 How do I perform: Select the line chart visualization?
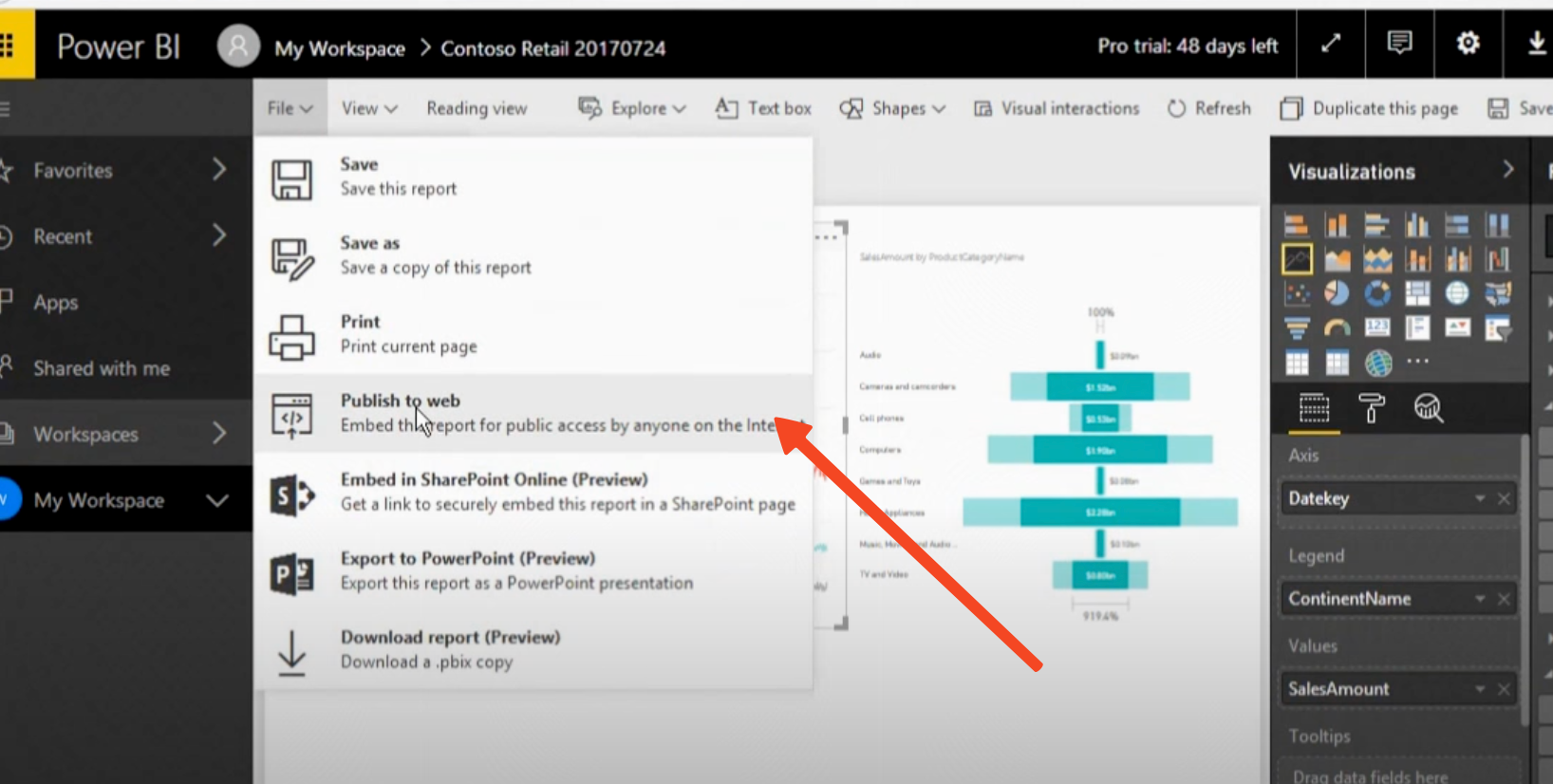[1297, 259]
